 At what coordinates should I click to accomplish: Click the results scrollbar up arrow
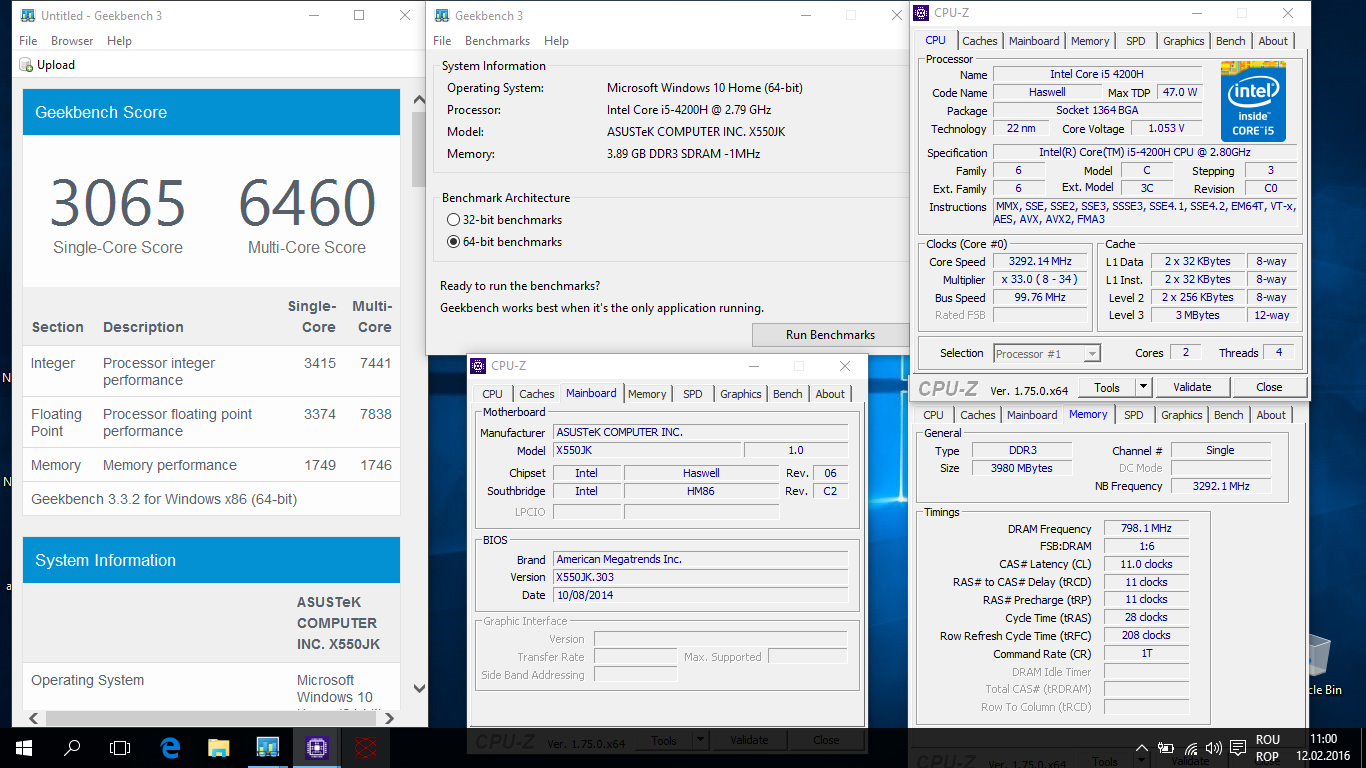(419, 101)
